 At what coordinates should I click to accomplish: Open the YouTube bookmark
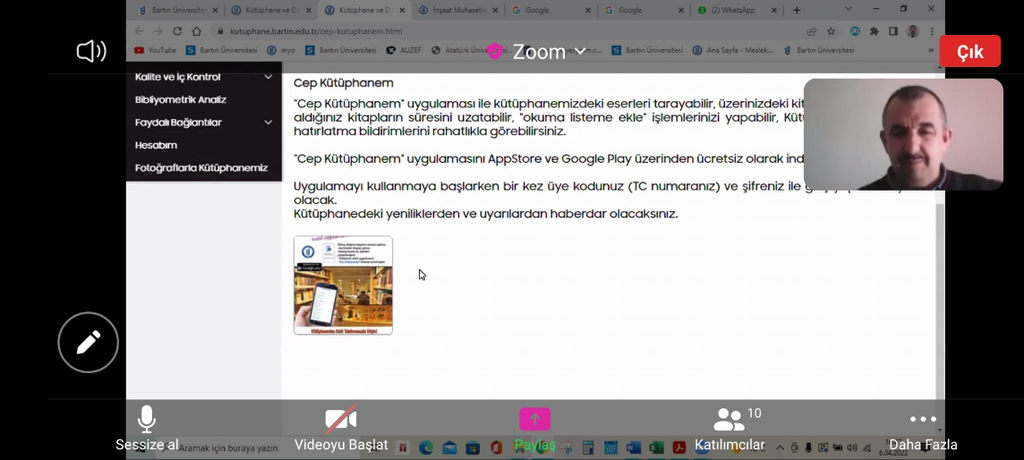click(155, 50)
